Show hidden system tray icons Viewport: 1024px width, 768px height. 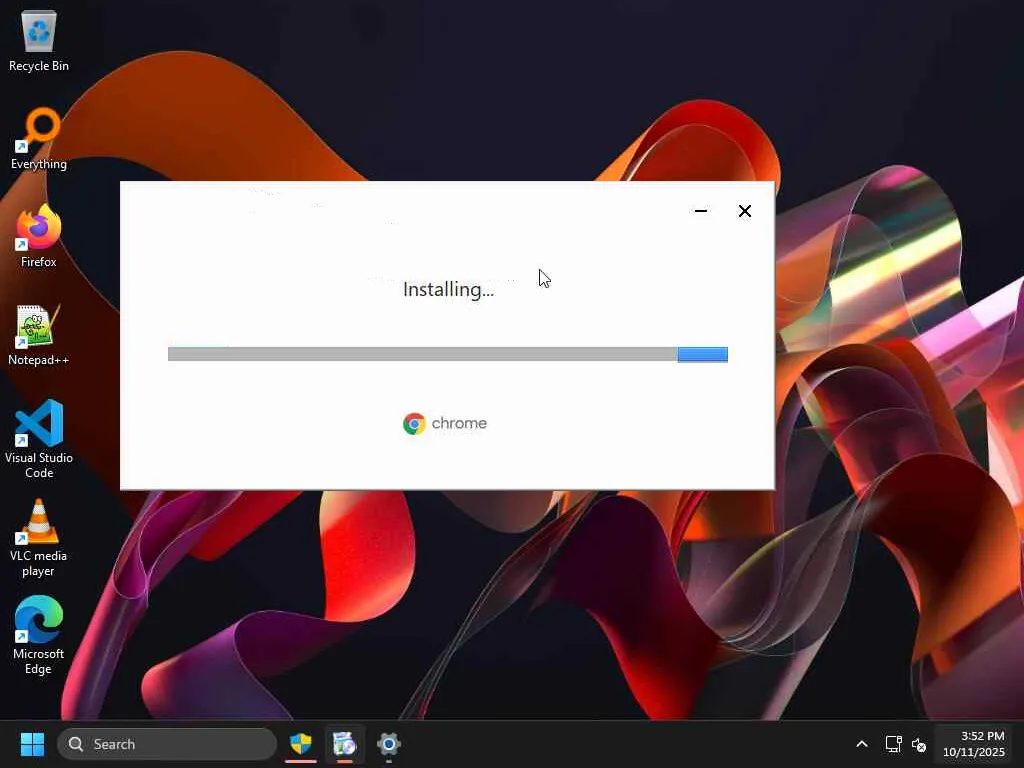(x=862, y=744)
